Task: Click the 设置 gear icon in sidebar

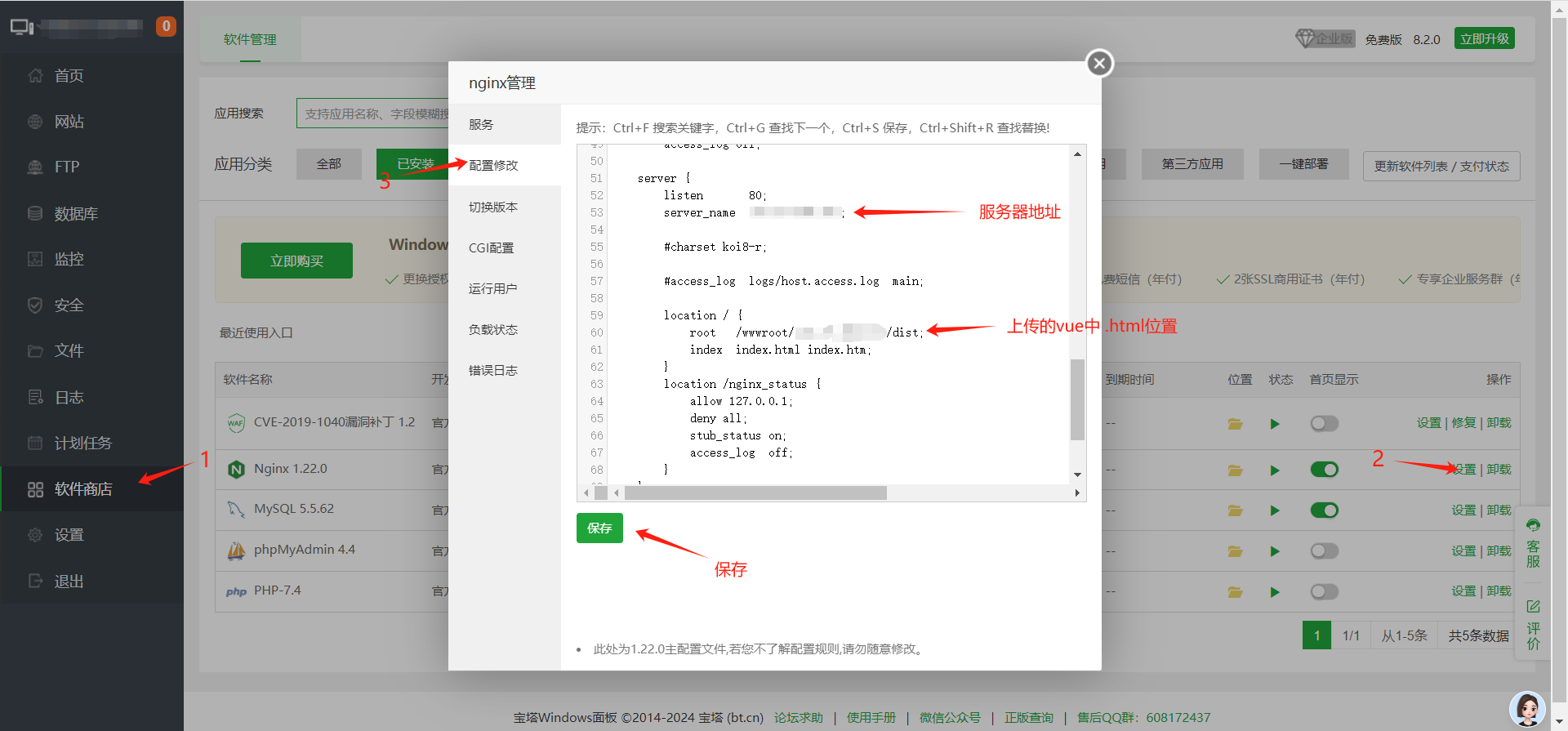Action: tap(35, 535)
